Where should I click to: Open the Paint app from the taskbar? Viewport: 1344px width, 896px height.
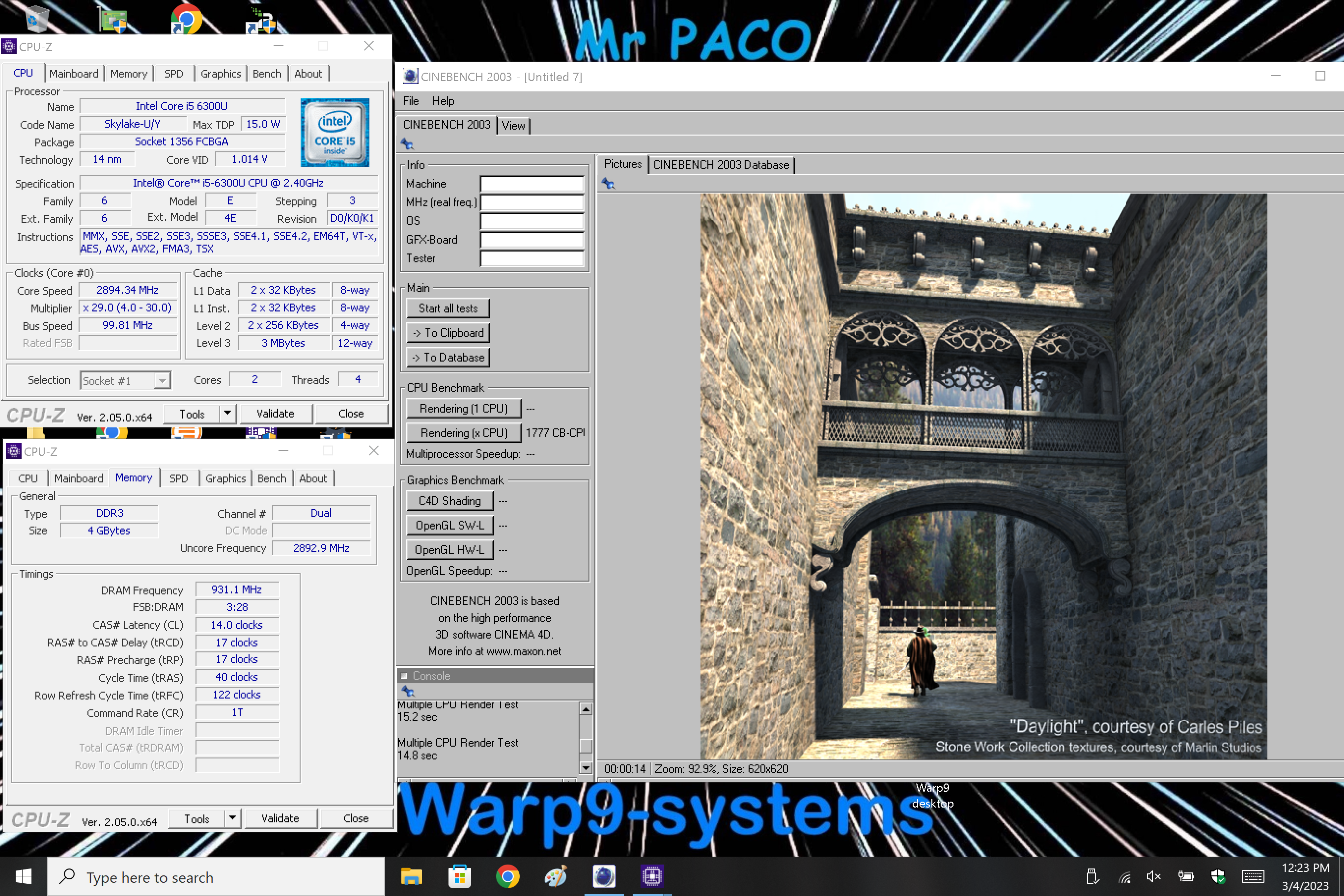[x=556, y=876]
